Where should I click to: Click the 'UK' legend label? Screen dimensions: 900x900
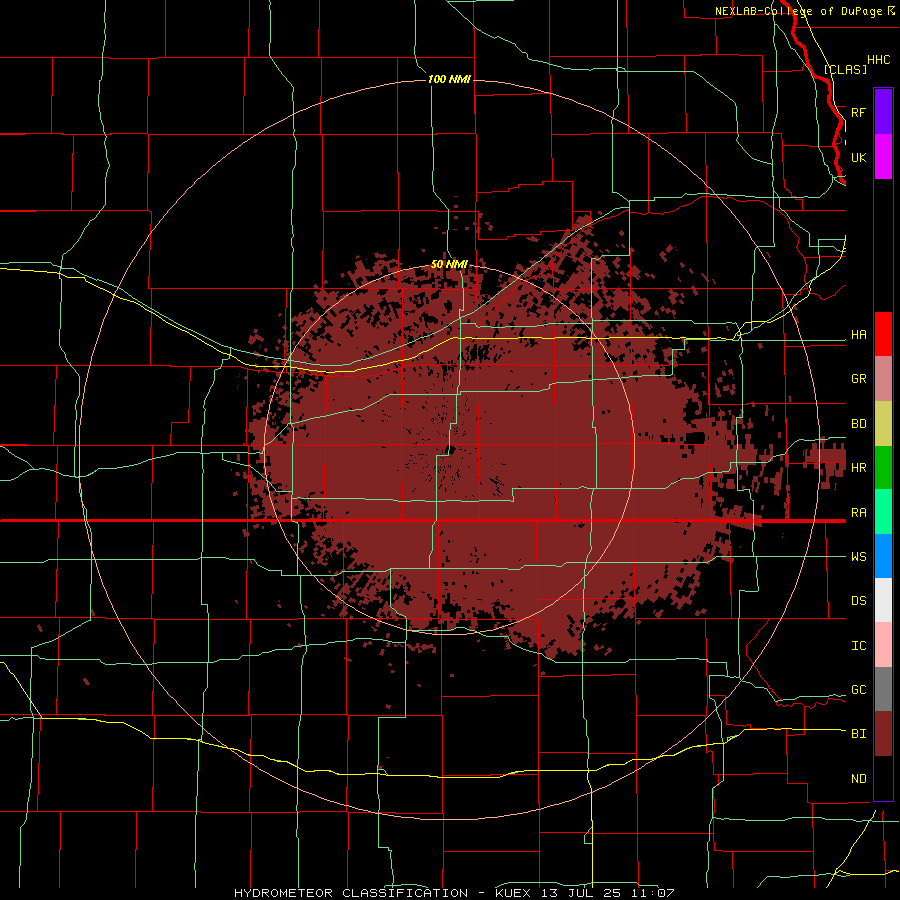pyautogui.click(x=858, y=157)
